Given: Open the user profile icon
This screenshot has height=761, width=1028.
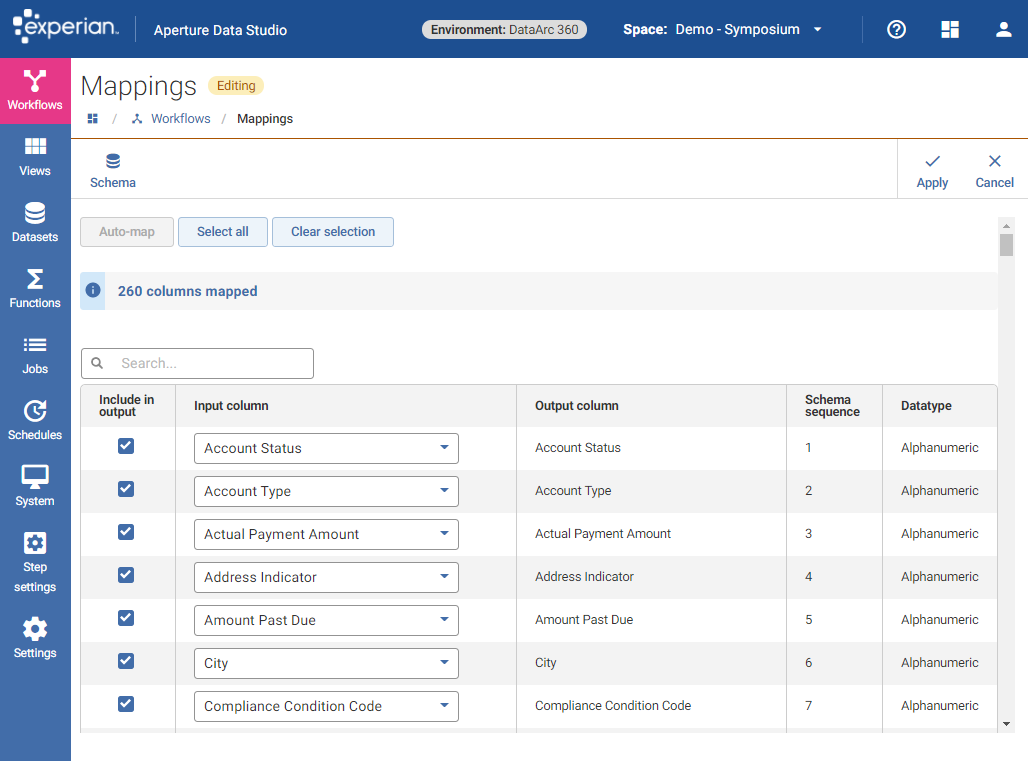Looking at the screenshot, I should (1004, 29).
